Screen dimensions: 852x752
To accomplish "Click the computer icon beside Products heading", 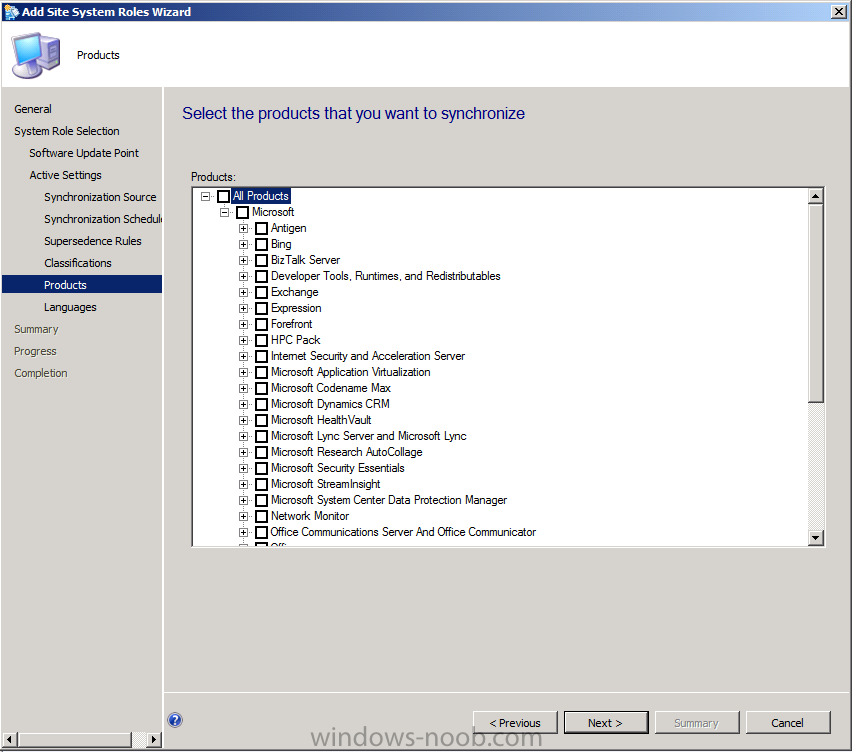I will pyautogui.click(x=35, y=55).
